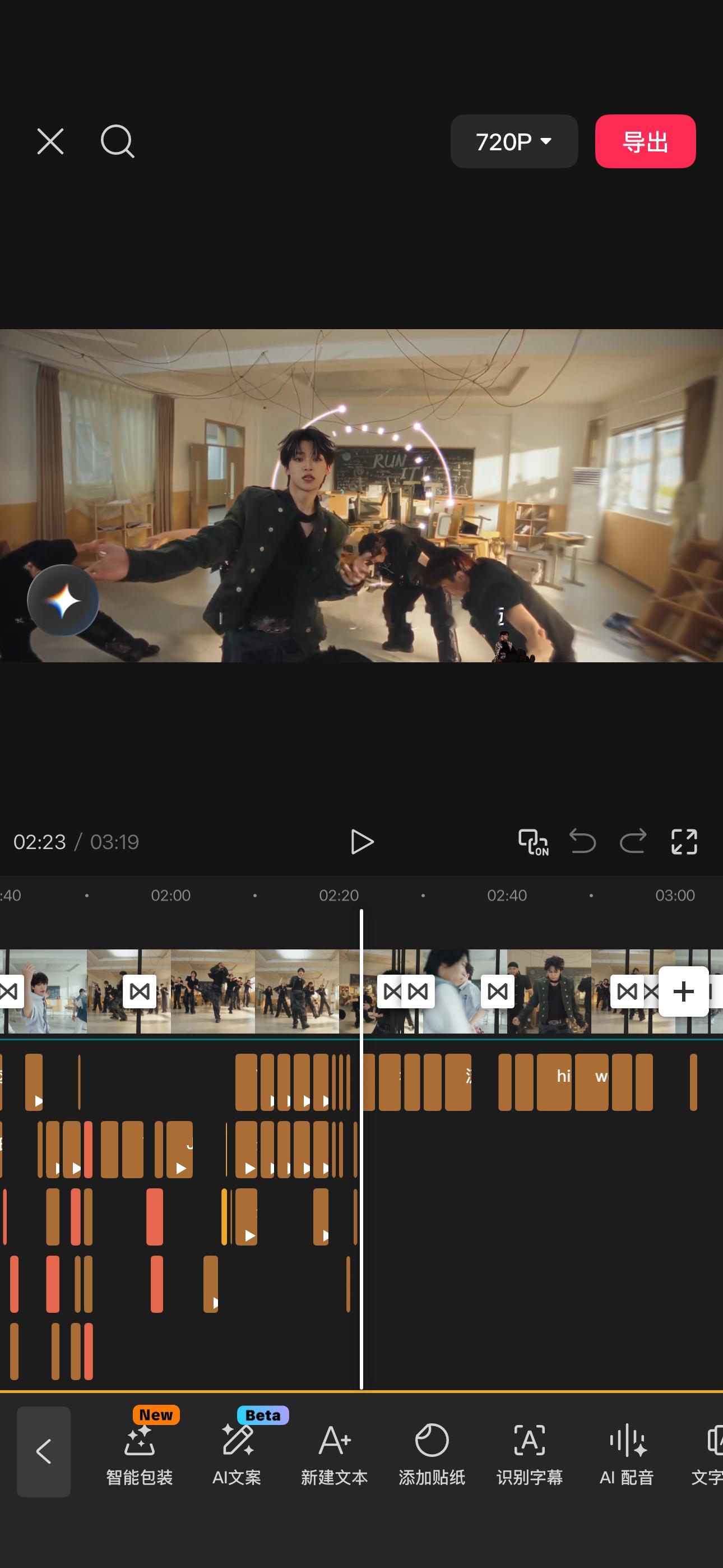Screen dimensions: 723x1568
Task: Click the 02:00 mark on timeline ruler
Action: tap(171, 896)
